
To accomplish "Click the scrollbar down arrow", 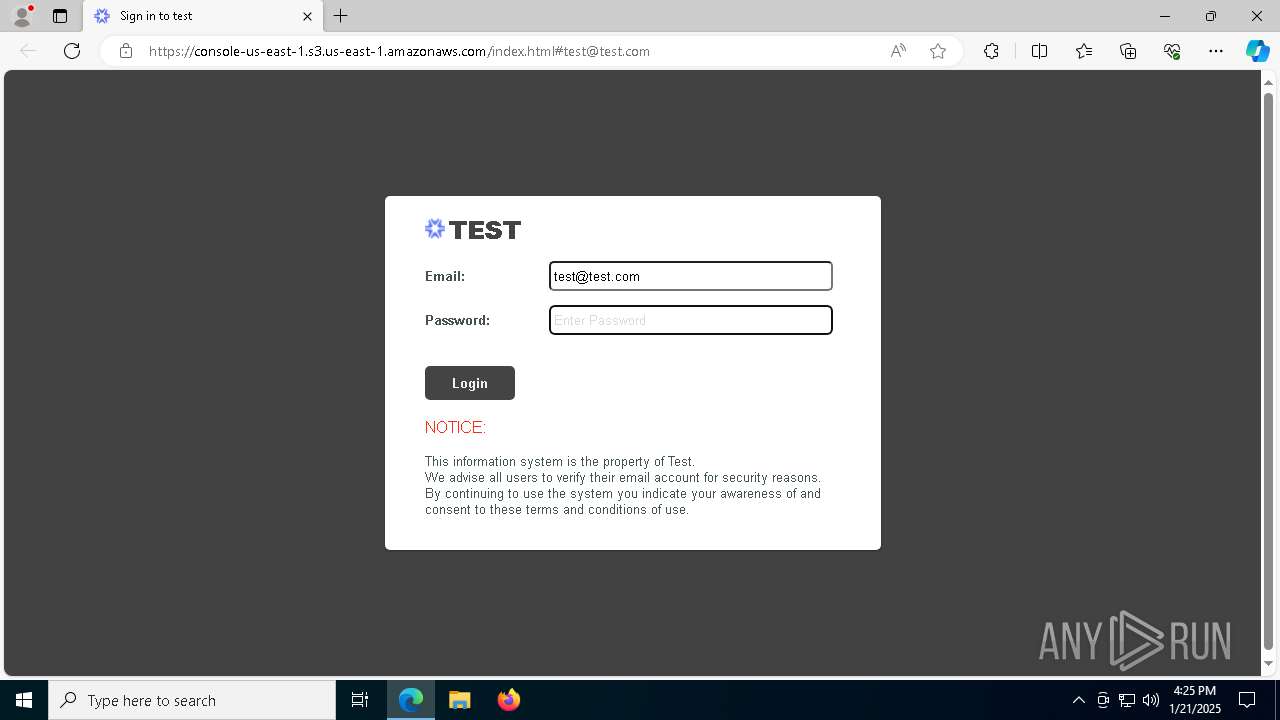I will pos(1269,664).
